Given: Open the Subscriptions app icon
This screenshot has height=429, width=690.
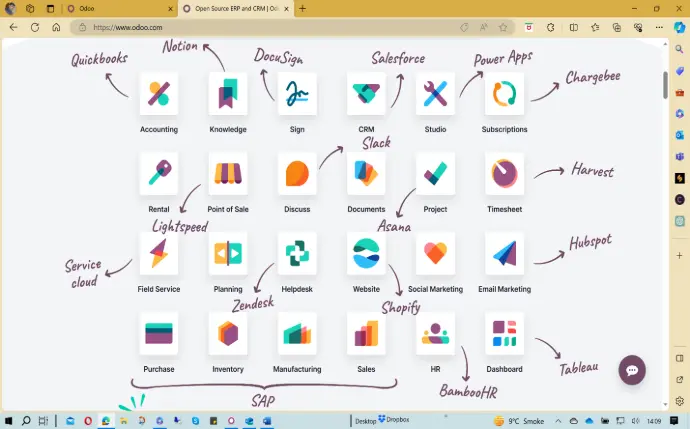Looking at the screenshot, I should point(504,94).
